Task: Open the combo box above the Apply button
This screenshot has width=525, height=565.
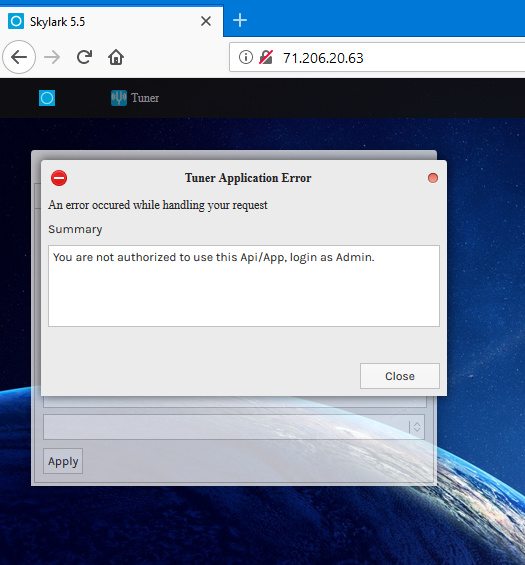Action: click(234, 427)
